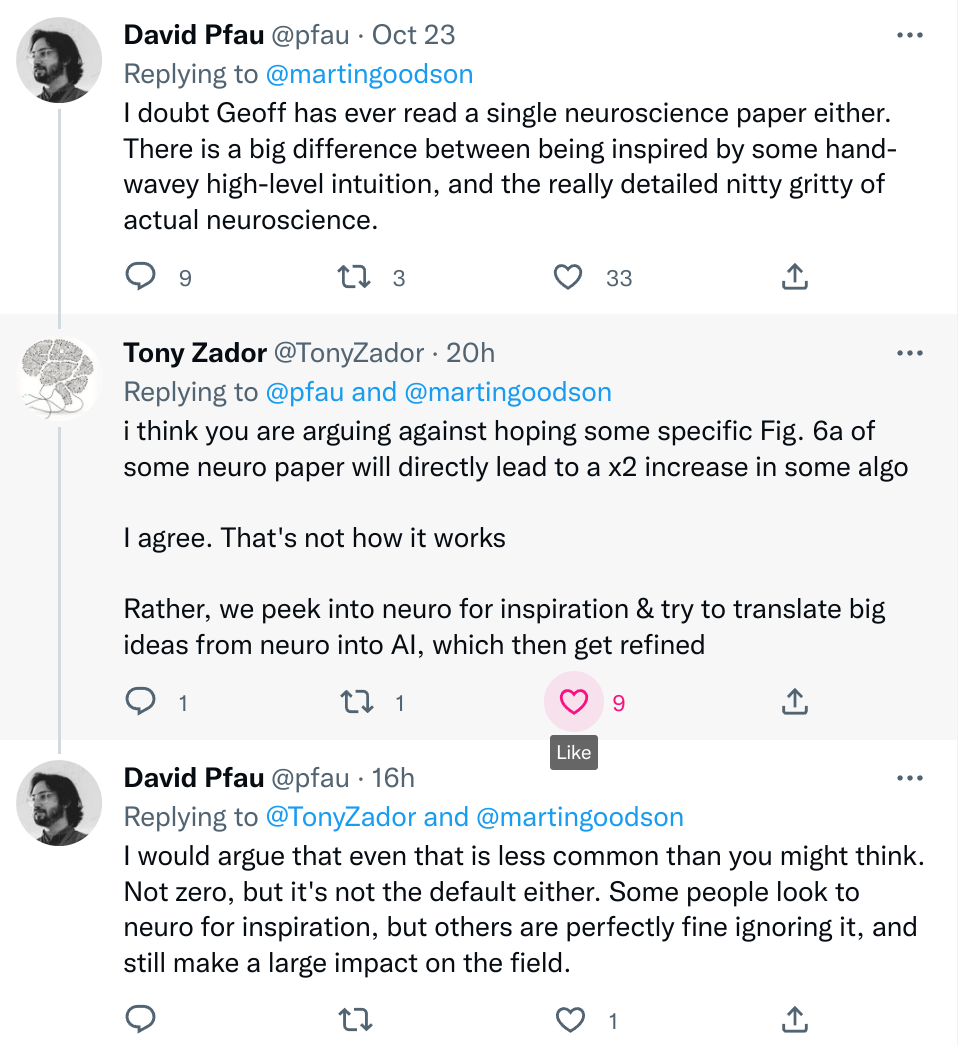Viewport: 966px width, 1046px height.
Task: Reply to Tony Zador's tweet
Action: click(141, 702)
